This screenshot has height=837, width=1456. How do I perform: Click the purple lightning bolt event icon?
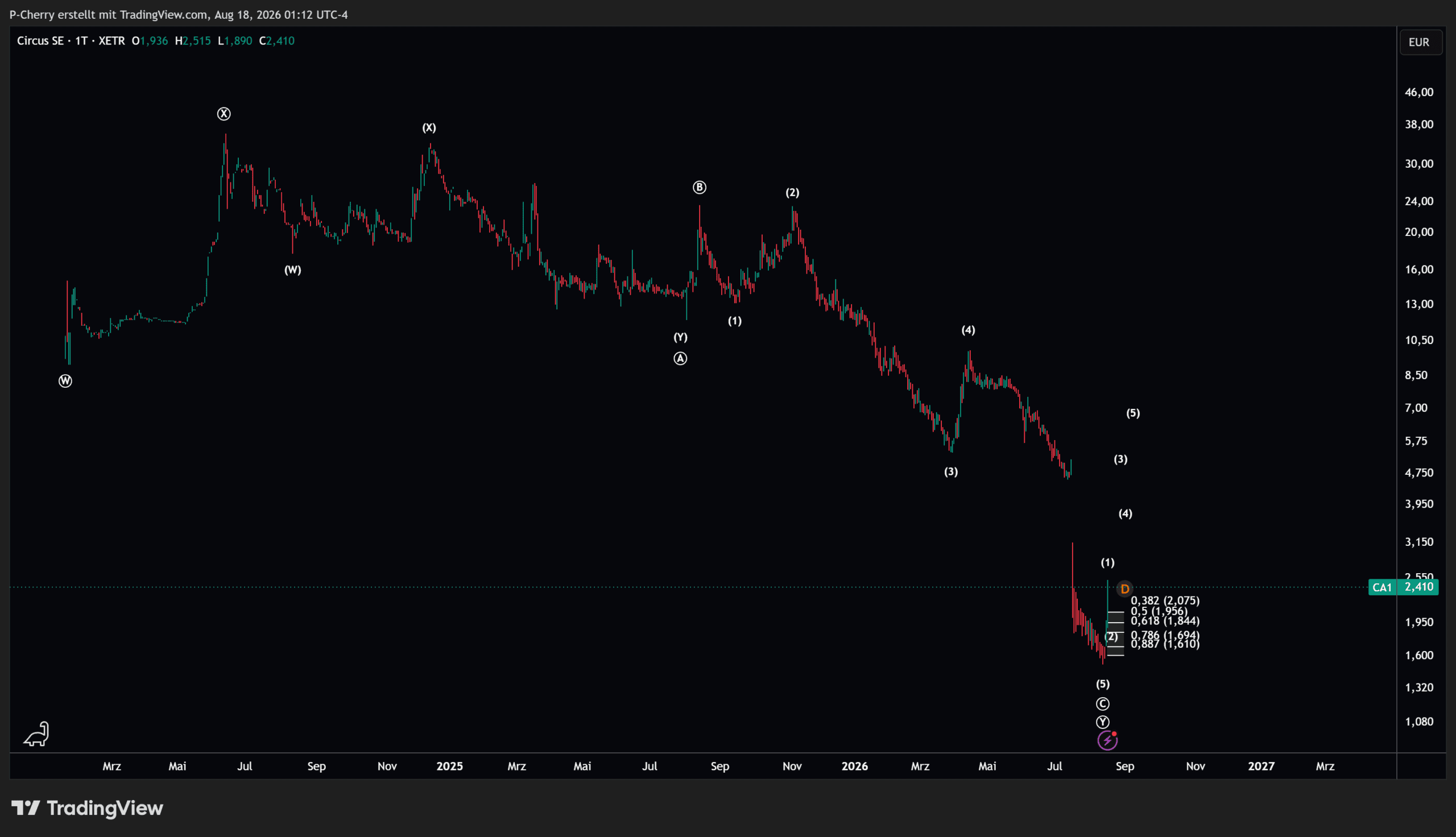click(1108, 740)
